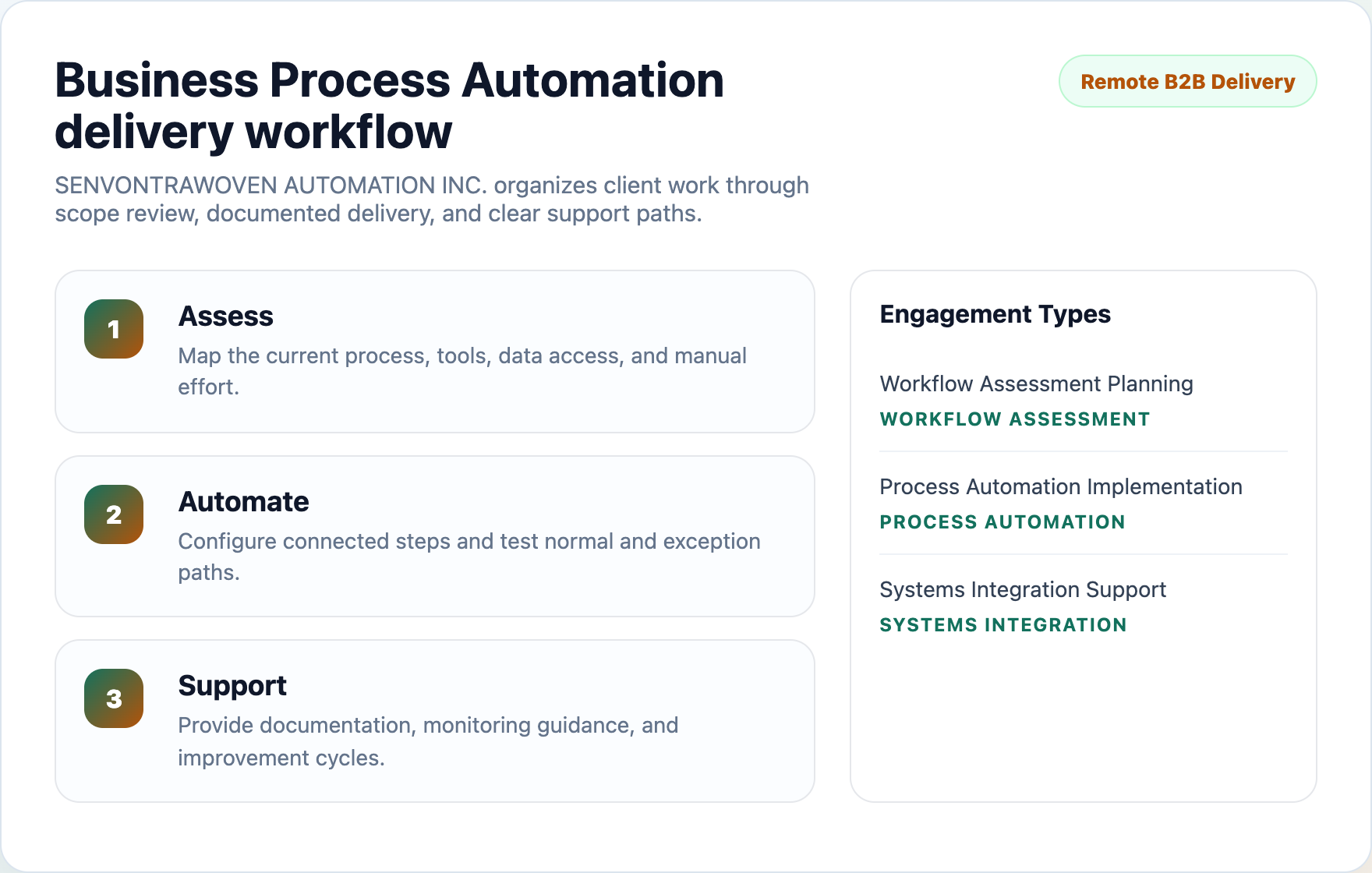1372x873 pixels.
Task: Open Process Automation Implementation entry
Action: (x=1061, y=486)
